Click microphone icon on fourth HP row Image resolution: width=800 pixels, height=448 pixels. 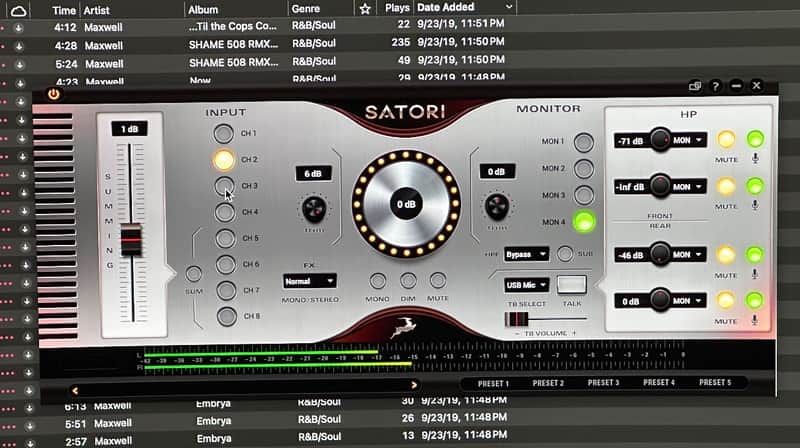click(x=755, y=320)
